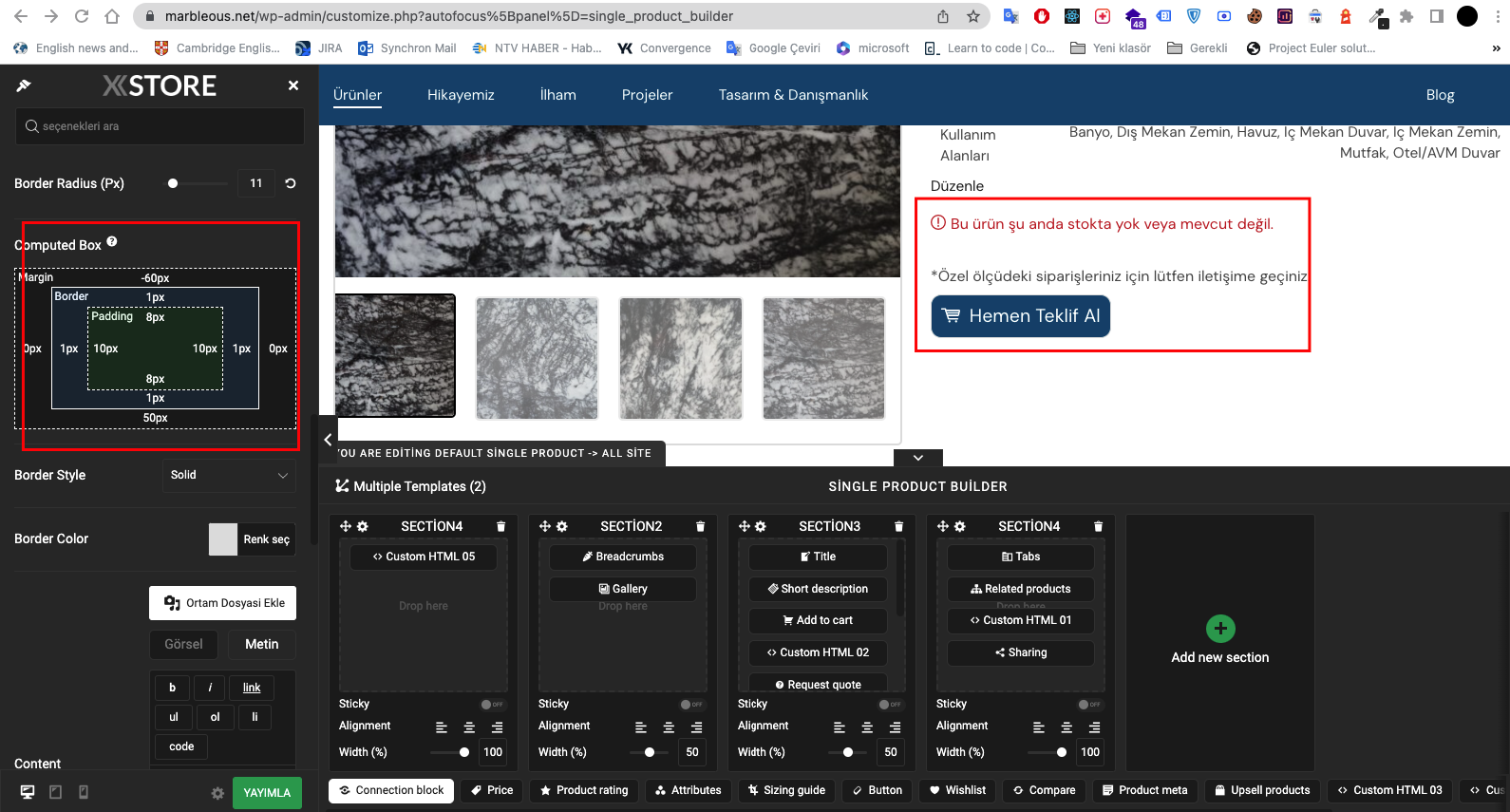The image size is (1510, 812).
Task: Select Request quote block in SECTION3
Action: pyautogui.click(x=818, y=684)
